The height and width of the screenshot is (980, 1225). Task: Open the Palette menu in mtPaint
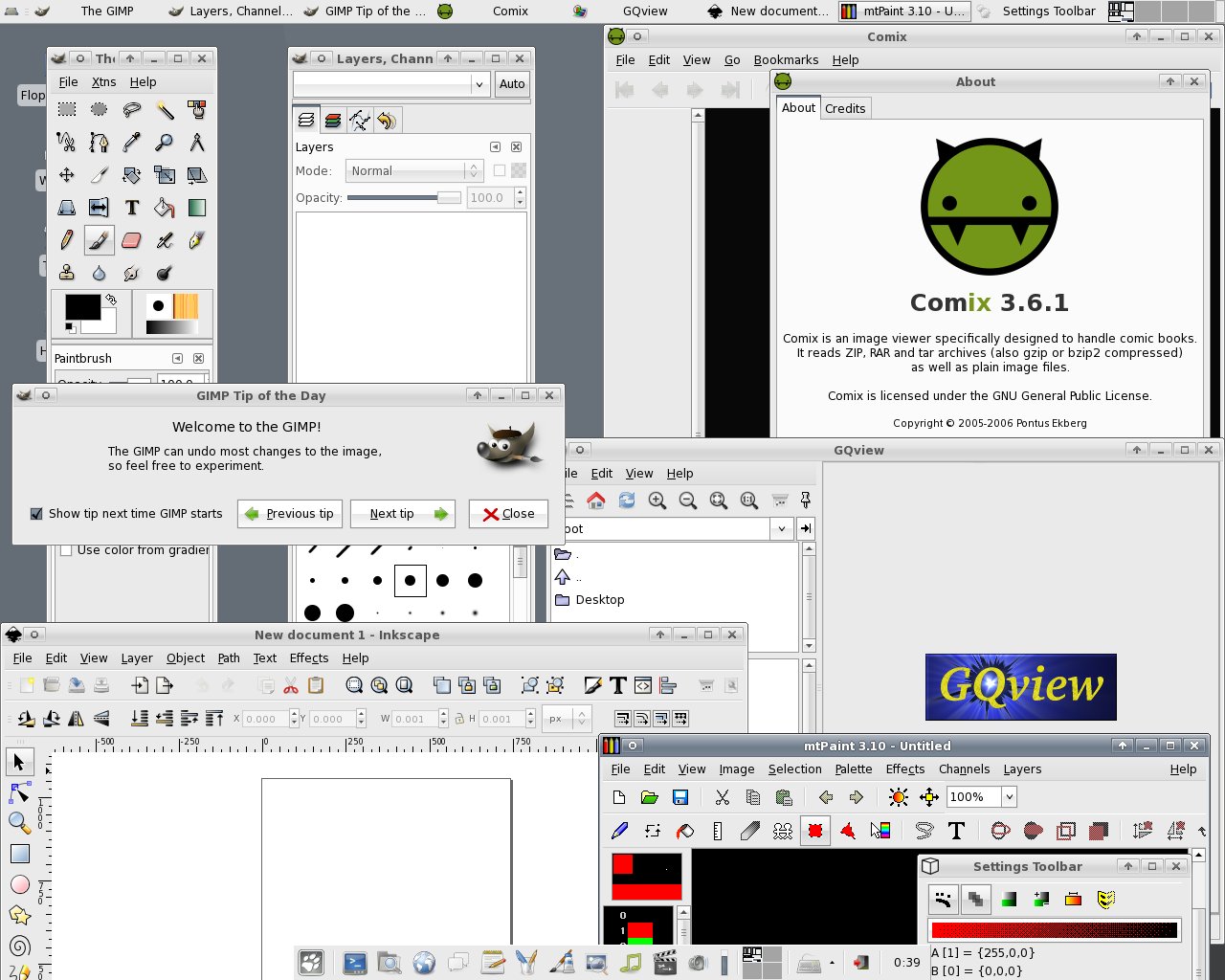tap(854, 769)
